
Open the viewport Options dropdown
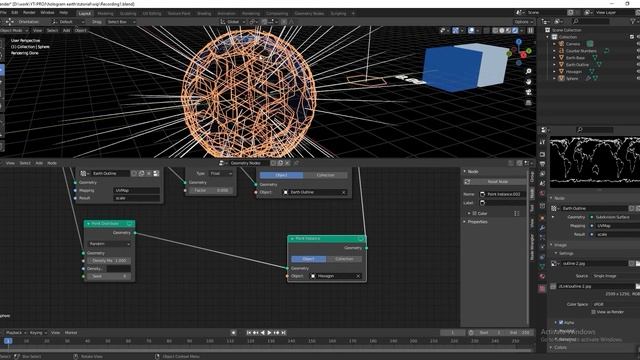click(x=524, y=22)
